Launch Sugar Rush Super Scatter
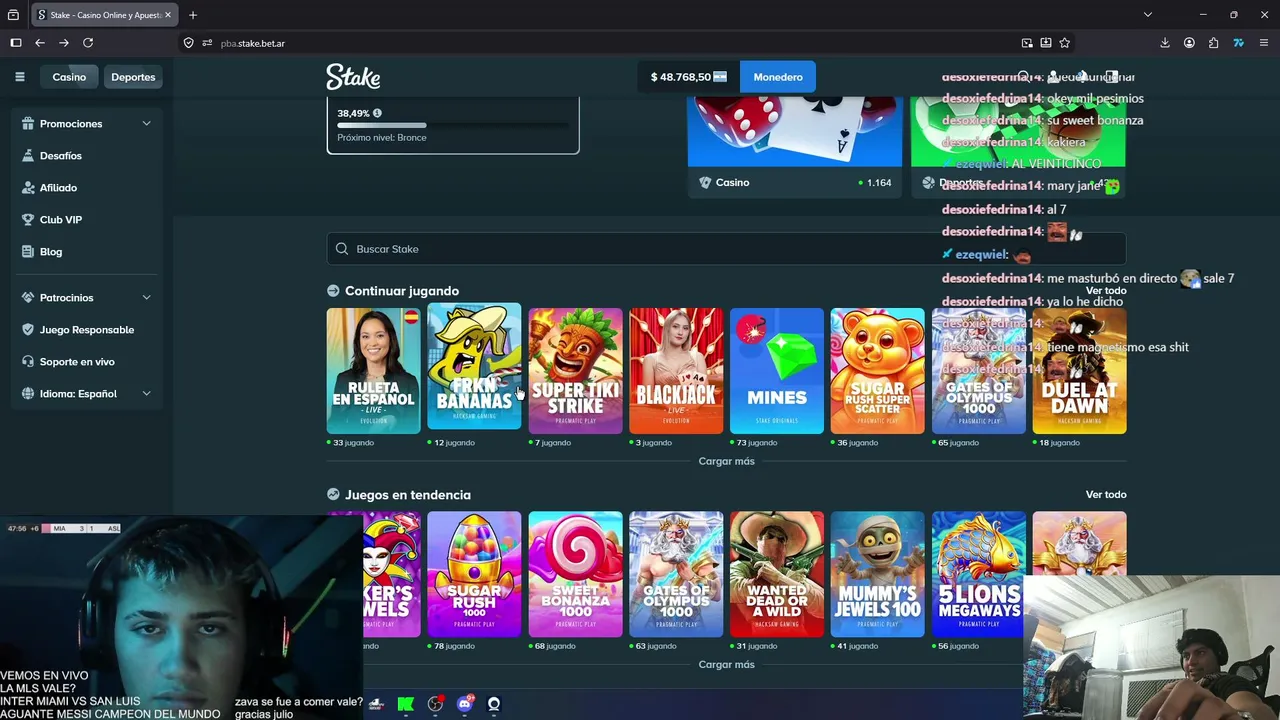The image size is (1280, 720). point(878,370)
